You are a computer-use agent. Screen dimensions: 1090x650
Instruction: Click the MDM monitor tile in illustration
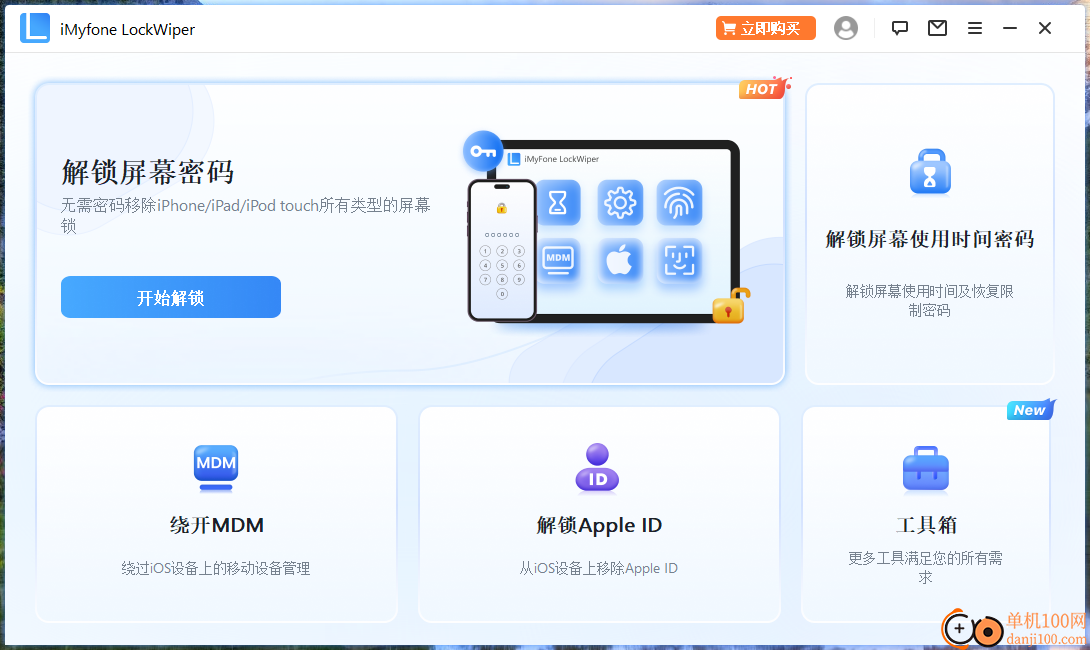pyautogui.click(x=558, y=261)
